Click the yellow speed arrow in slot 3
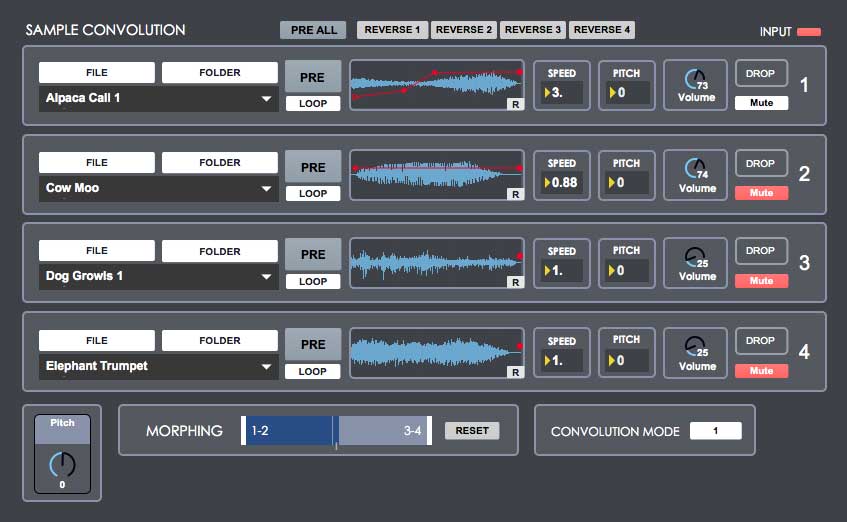Screen dimensions: 847x522 tap(547, 271)
